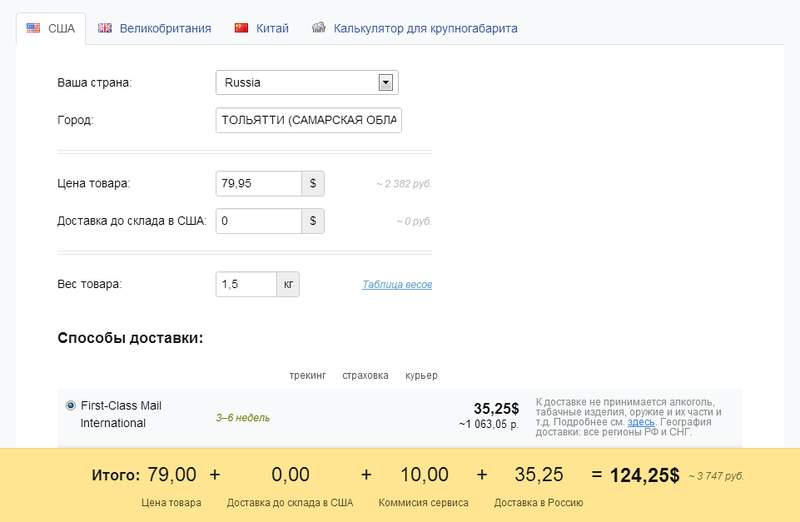Open the Таблица весов link
The image size is (800, 522).
coord(397,285)
